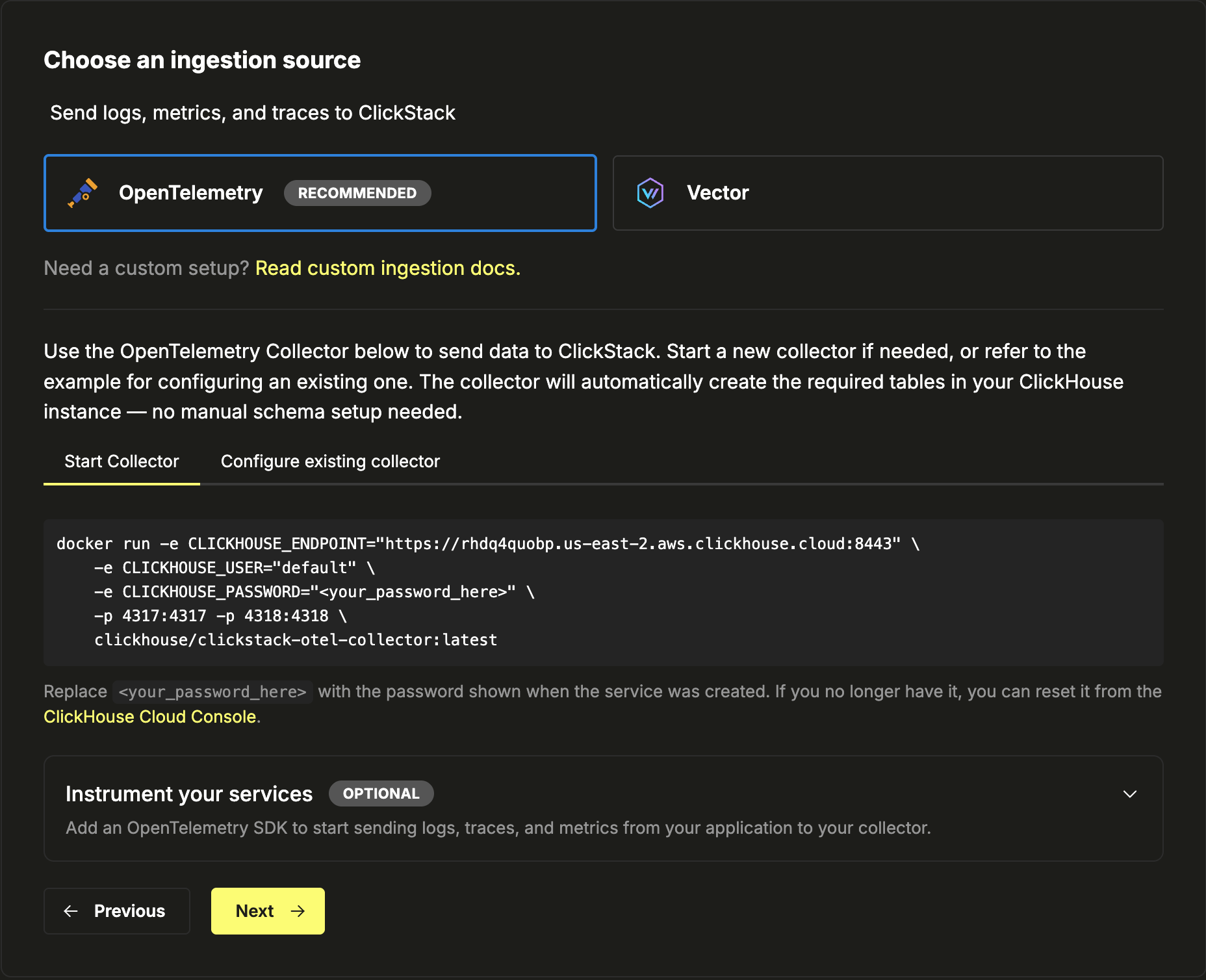
Task: Click the Send logs, metrics, and traces subtitle
Action: pos(253,113)
